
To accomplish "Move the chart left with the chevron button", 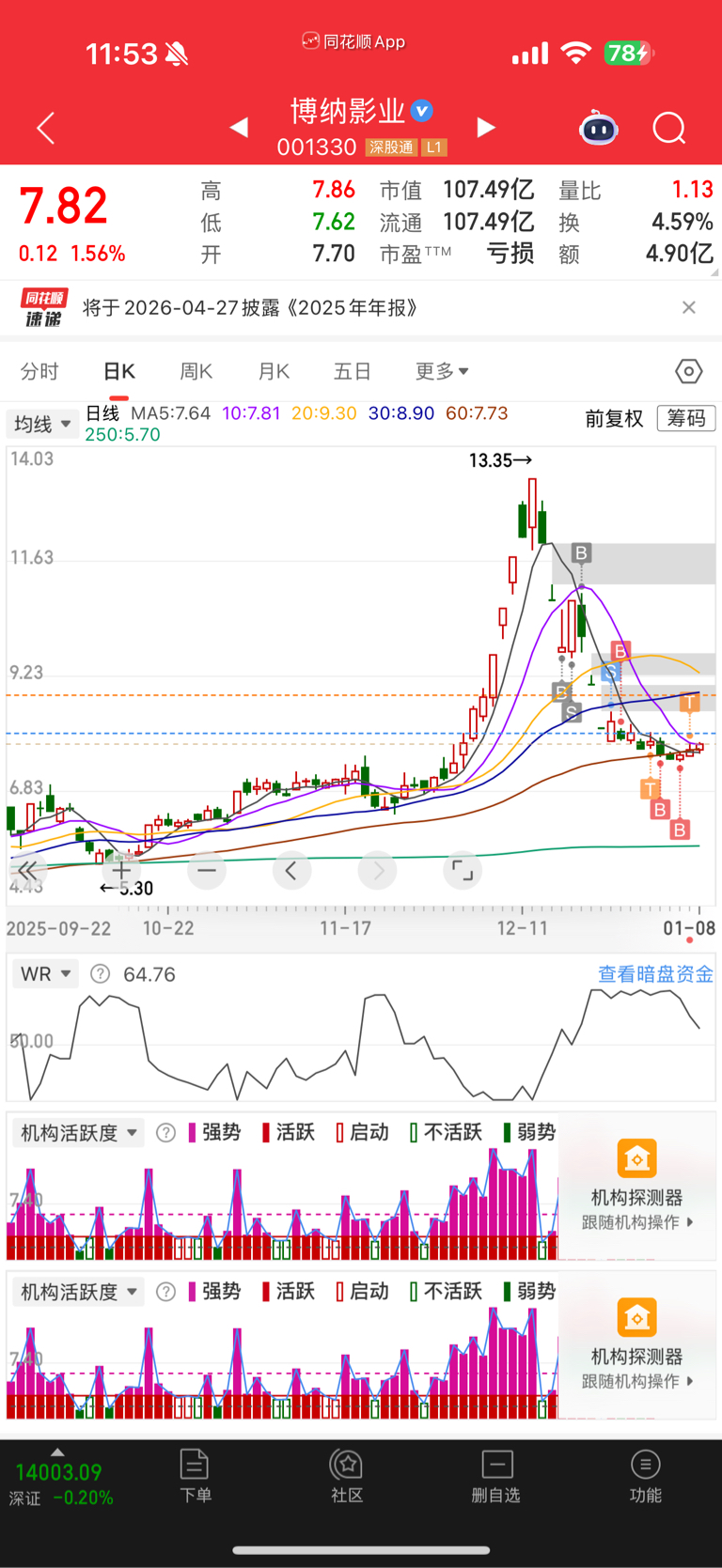I will coord(291,871).
